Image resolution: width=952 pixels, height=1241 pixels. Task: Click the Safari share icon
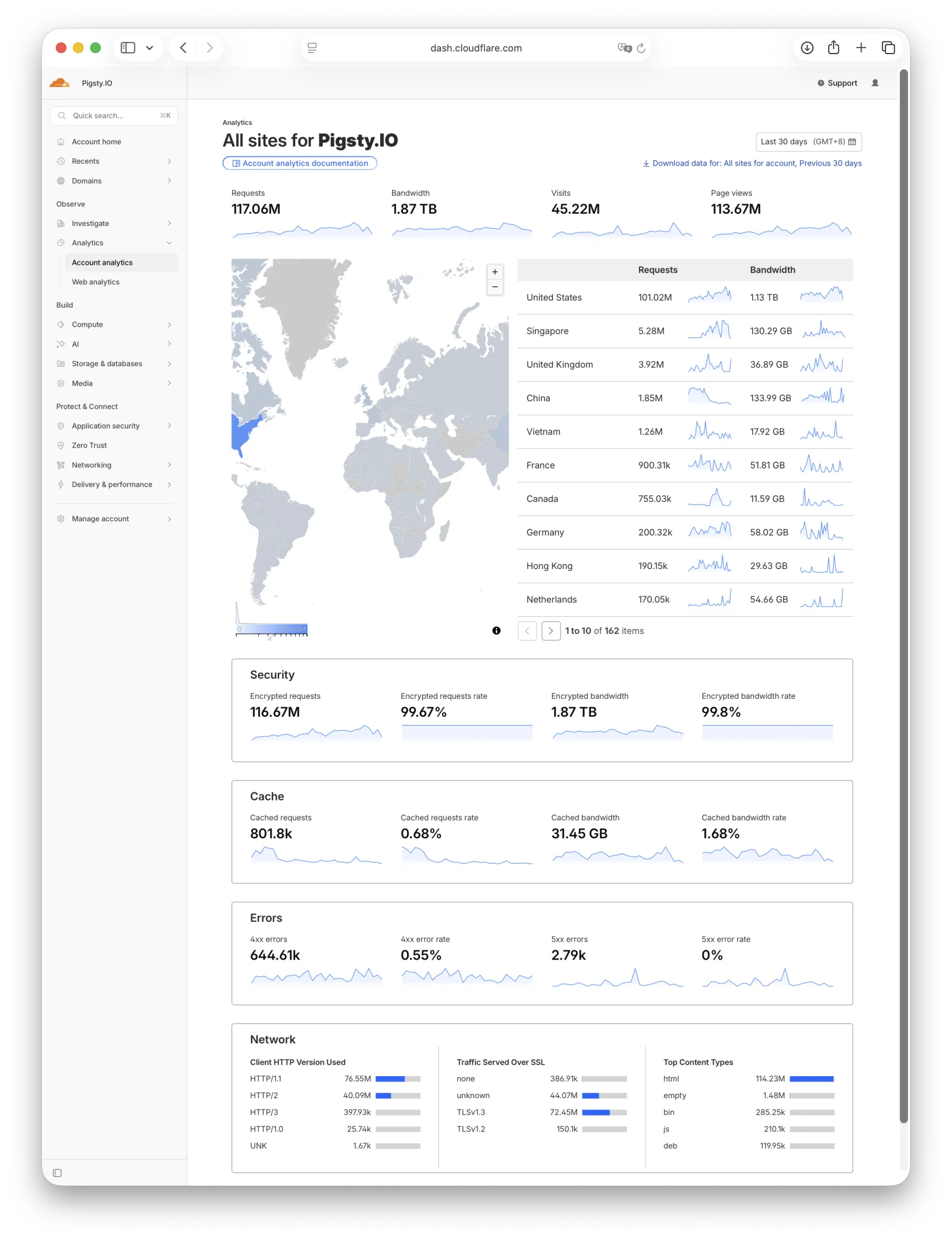pos(834,48)
